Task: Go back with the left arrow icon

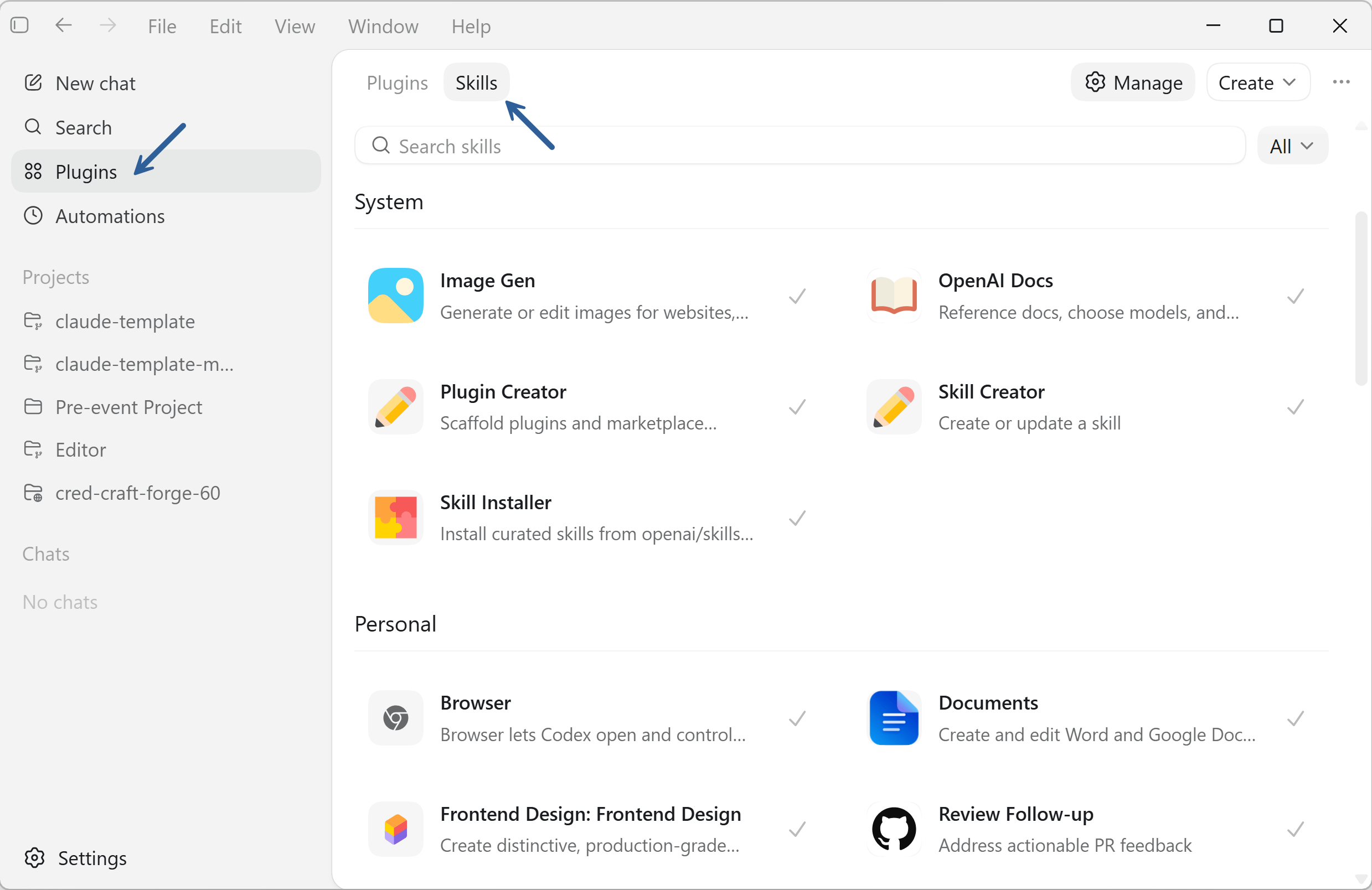Action: tap(64, 25)
